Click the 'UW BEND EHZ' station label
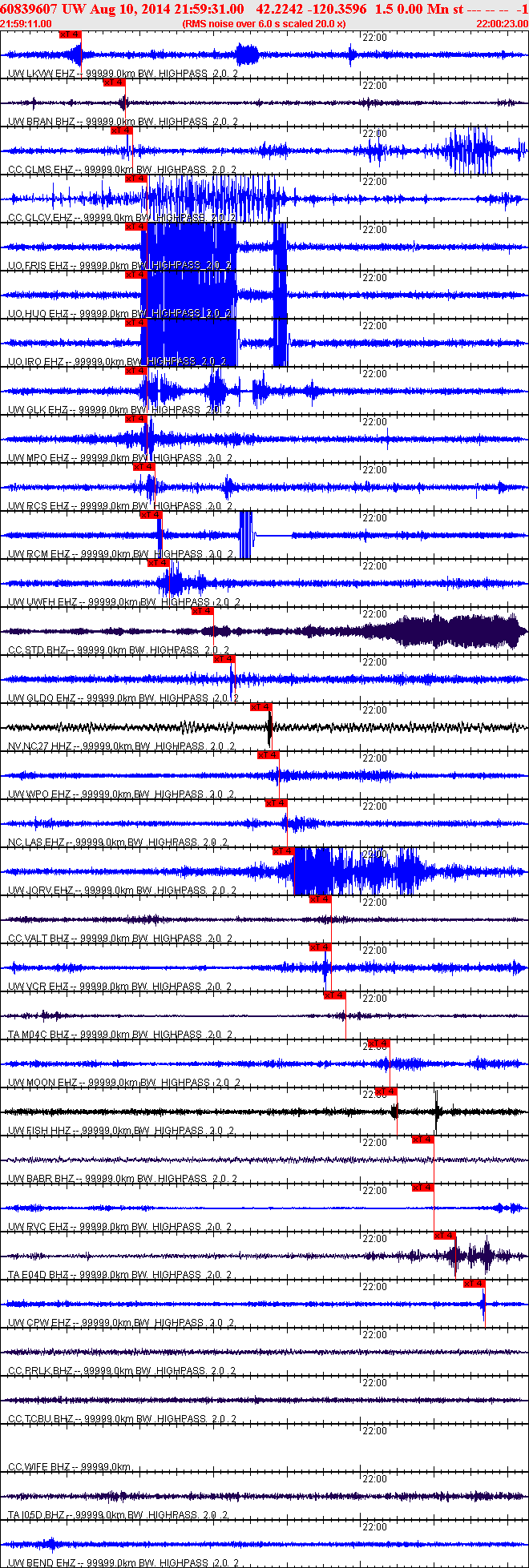The width and height of the screenshot is (529, 1568). (x=42, y=1563)
